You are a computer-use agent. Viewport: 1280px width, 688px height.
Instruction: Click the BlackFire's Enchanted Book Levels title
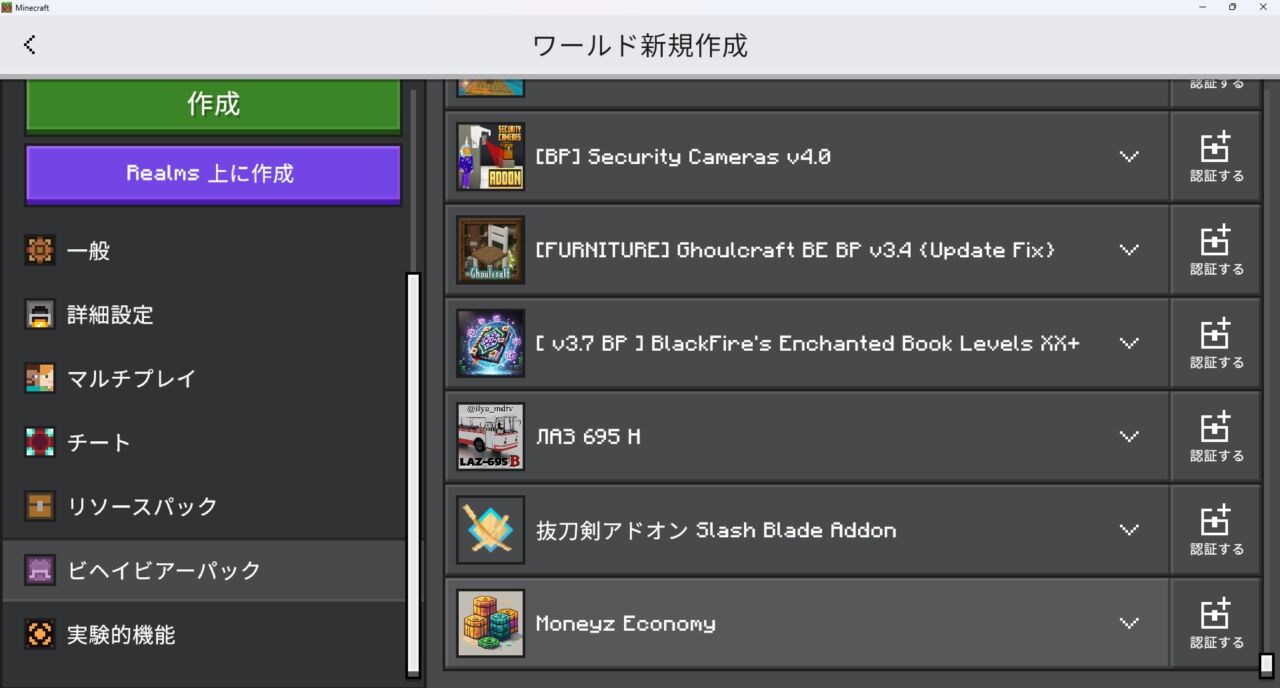[808, 343]
